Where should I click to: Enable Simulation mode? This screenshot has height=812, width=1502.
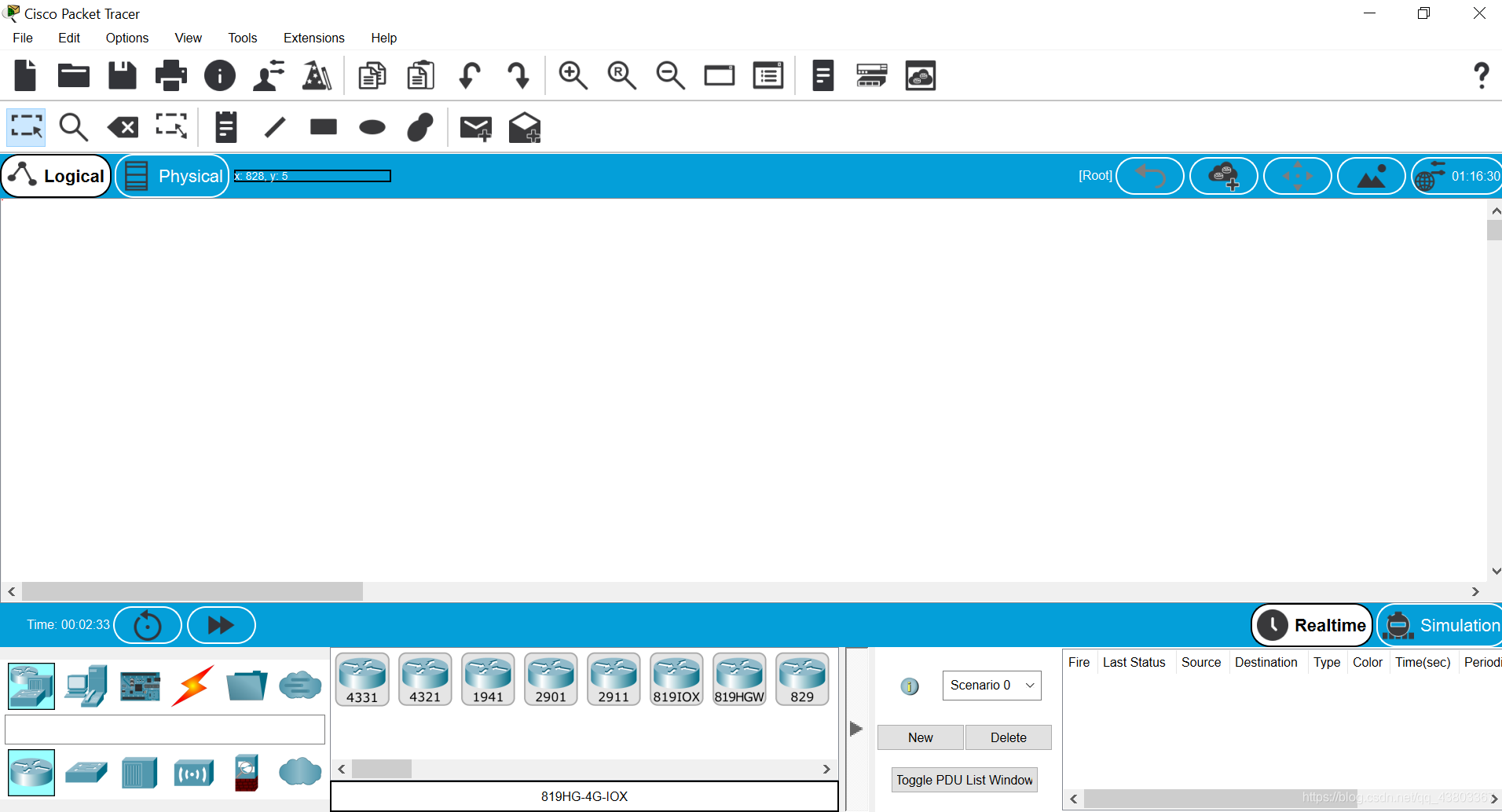(x=1441, y=625)
